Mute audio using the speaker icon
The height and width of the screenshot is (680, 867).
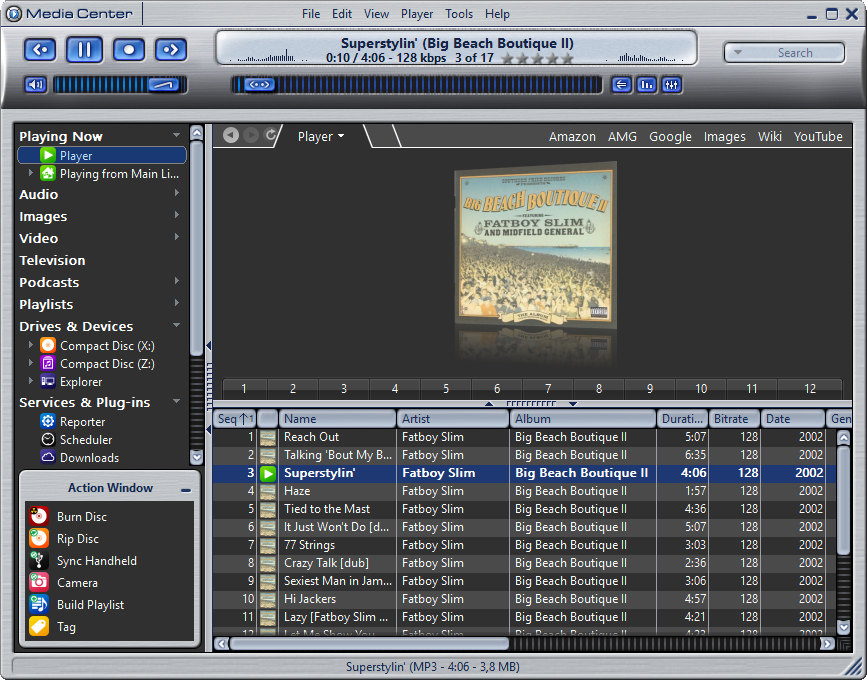click(x=35, y=85)
